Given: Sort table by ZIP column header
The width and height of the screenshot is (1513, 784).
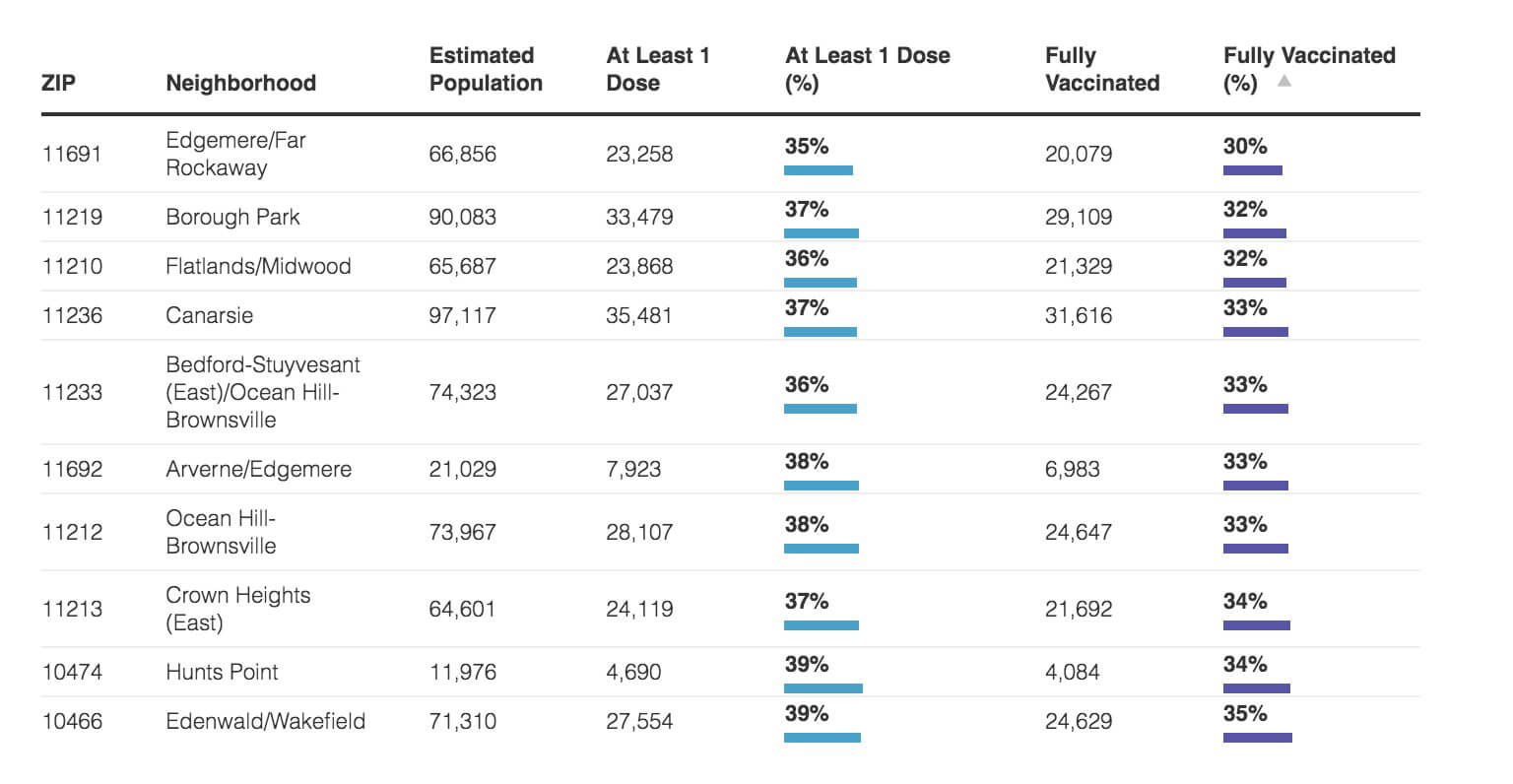Looking at the screenshot, I should tap(58, 83).
